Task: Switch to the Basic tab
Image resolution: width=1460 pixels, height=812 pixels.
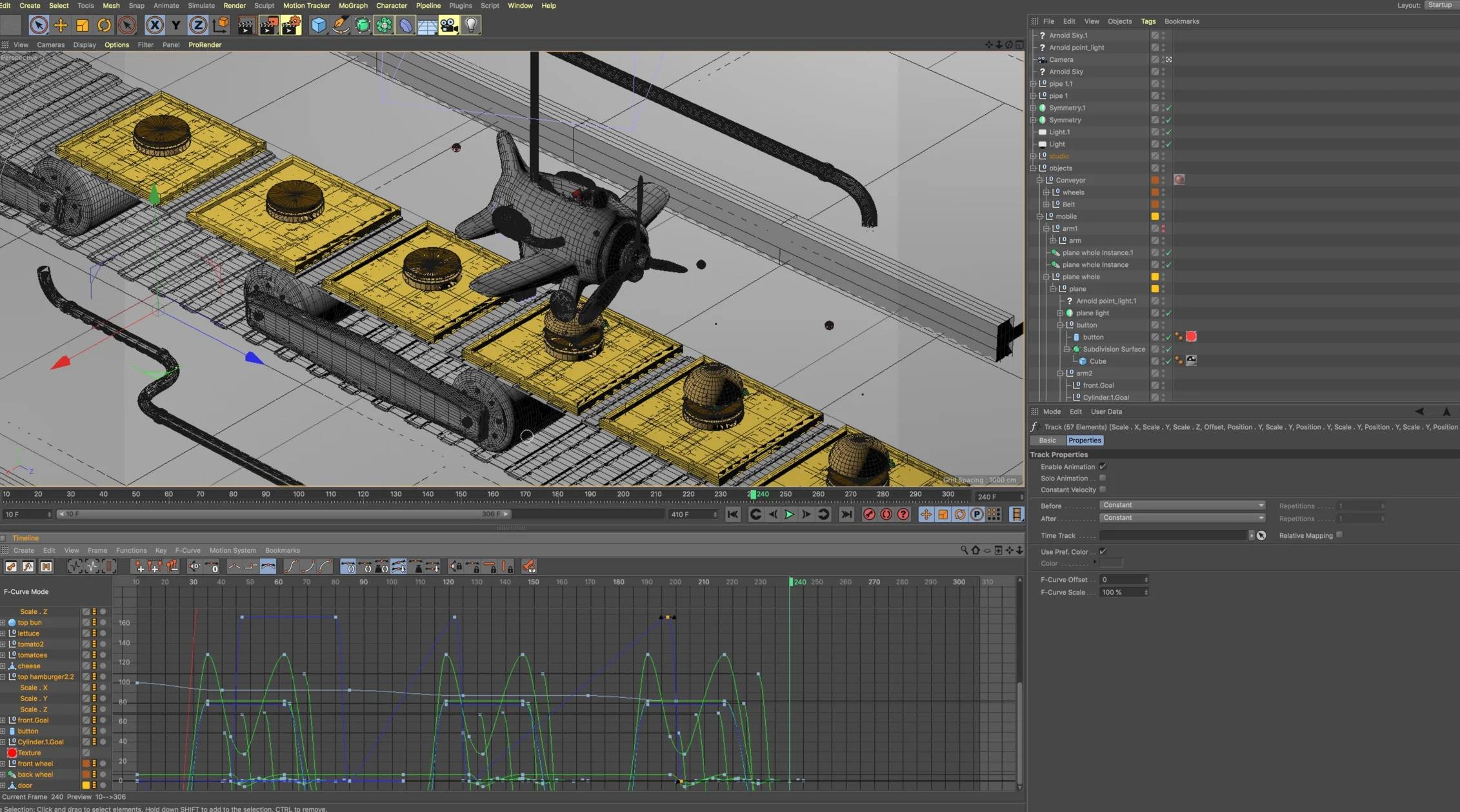Action: [1047, 441]
